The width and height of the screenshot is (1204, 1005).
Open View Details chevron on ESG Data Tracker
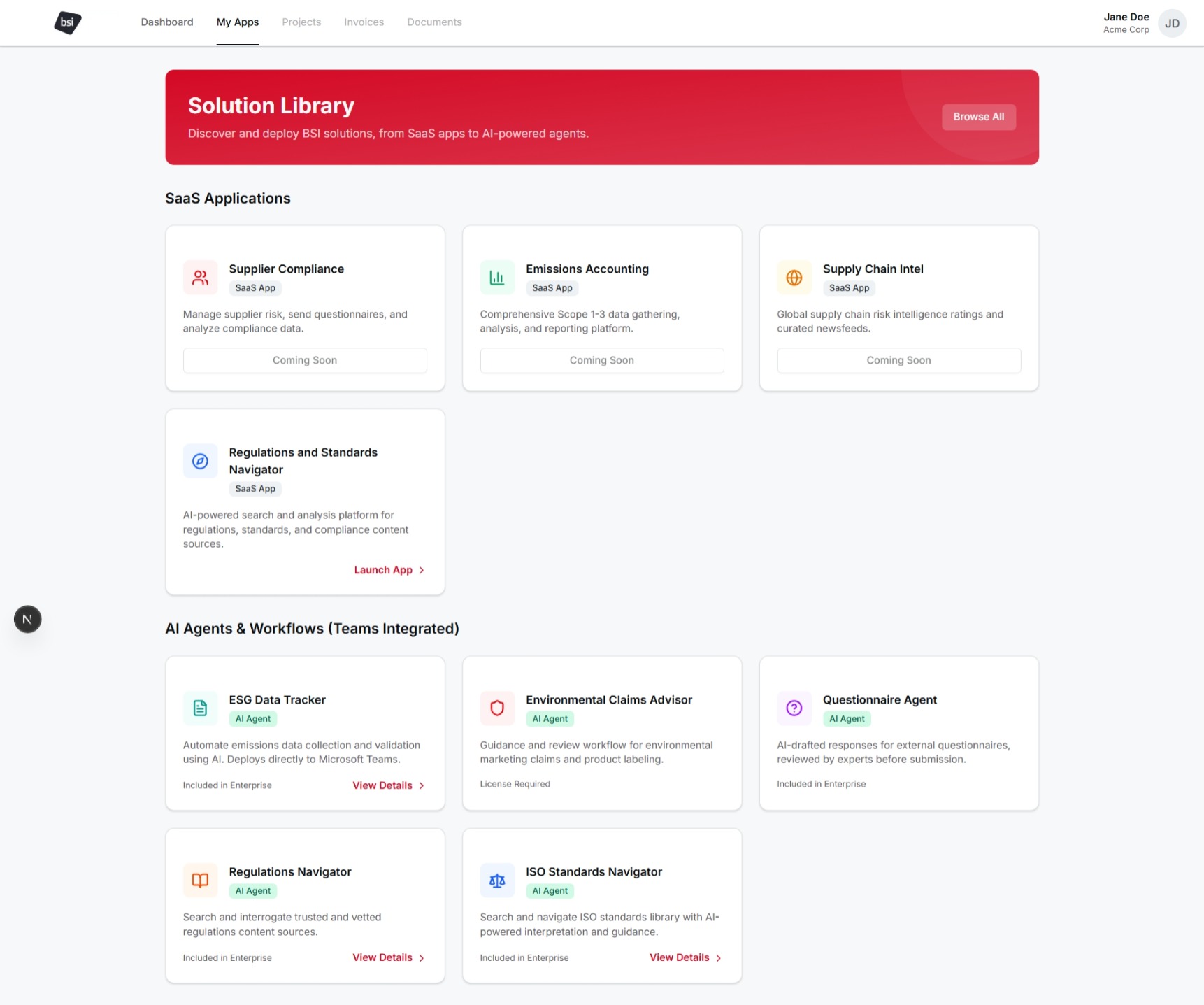tap(422, 785)
